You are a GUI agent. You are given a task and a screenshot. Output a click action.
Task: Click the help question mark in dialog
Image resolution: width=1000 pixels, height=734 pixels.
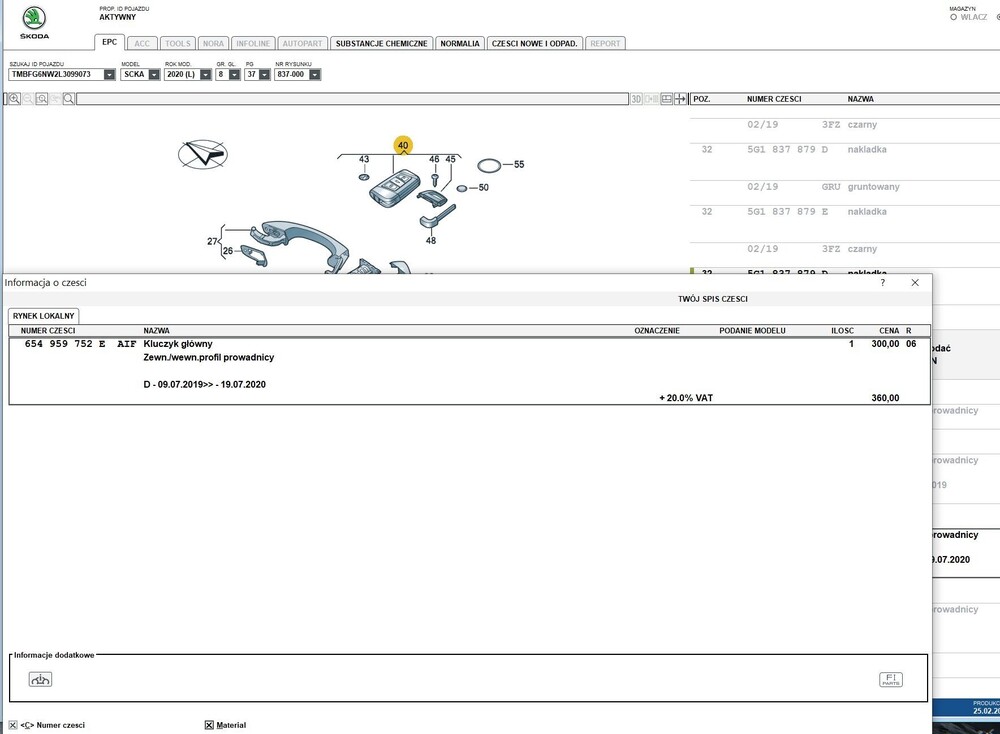click(x=882, y=283)
